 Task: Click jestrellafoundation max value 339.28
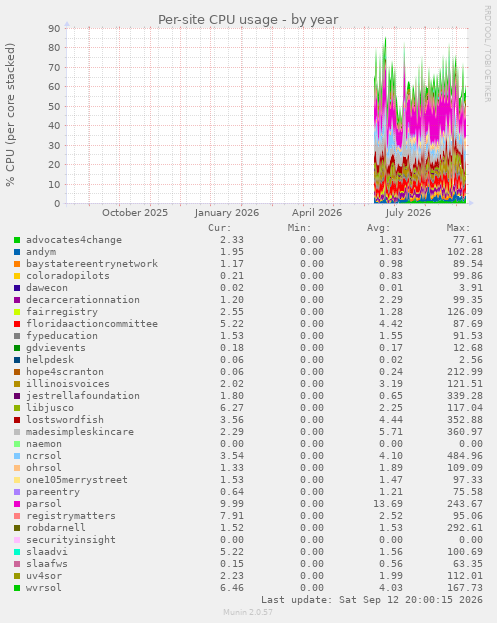(465, 396)
